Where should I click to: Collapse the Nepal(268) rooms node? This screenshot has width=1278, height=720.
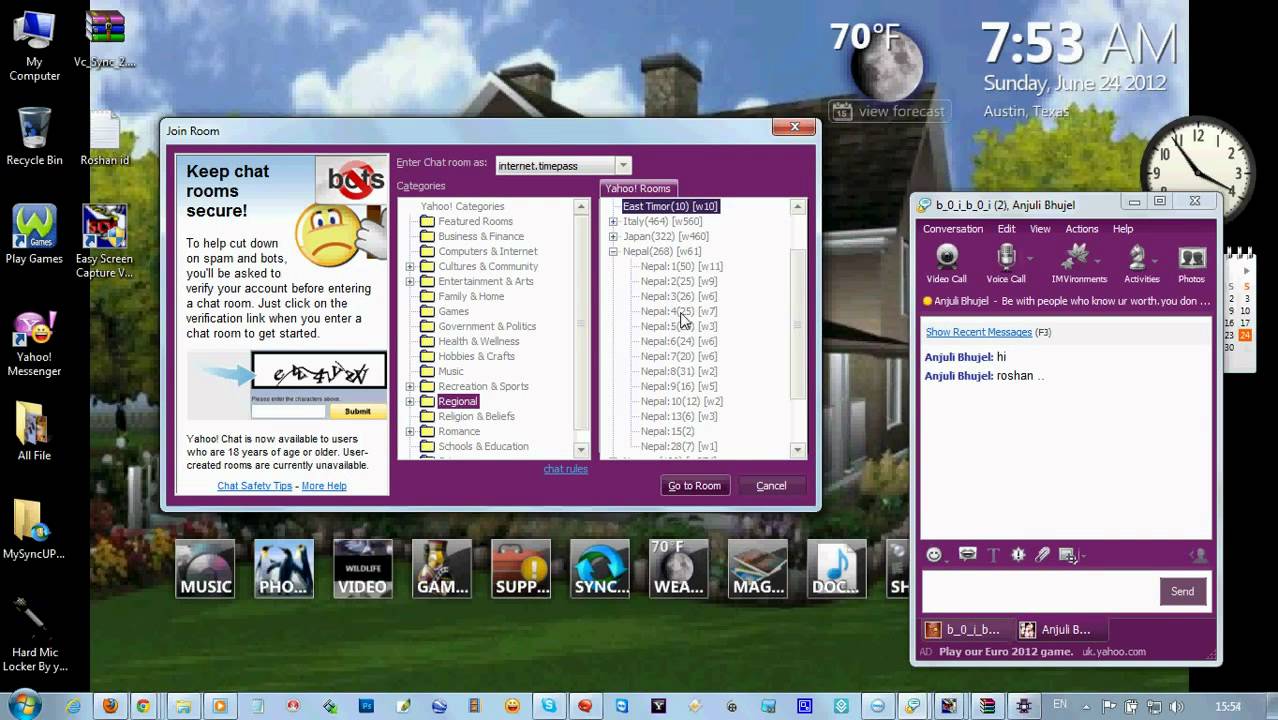613,251
